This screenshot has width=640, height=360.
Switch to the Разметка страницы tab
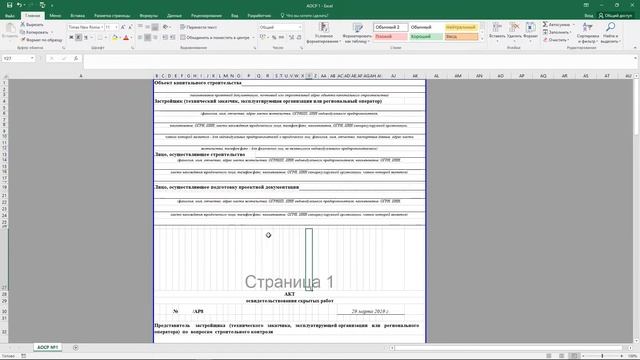(x=112, y=16)
